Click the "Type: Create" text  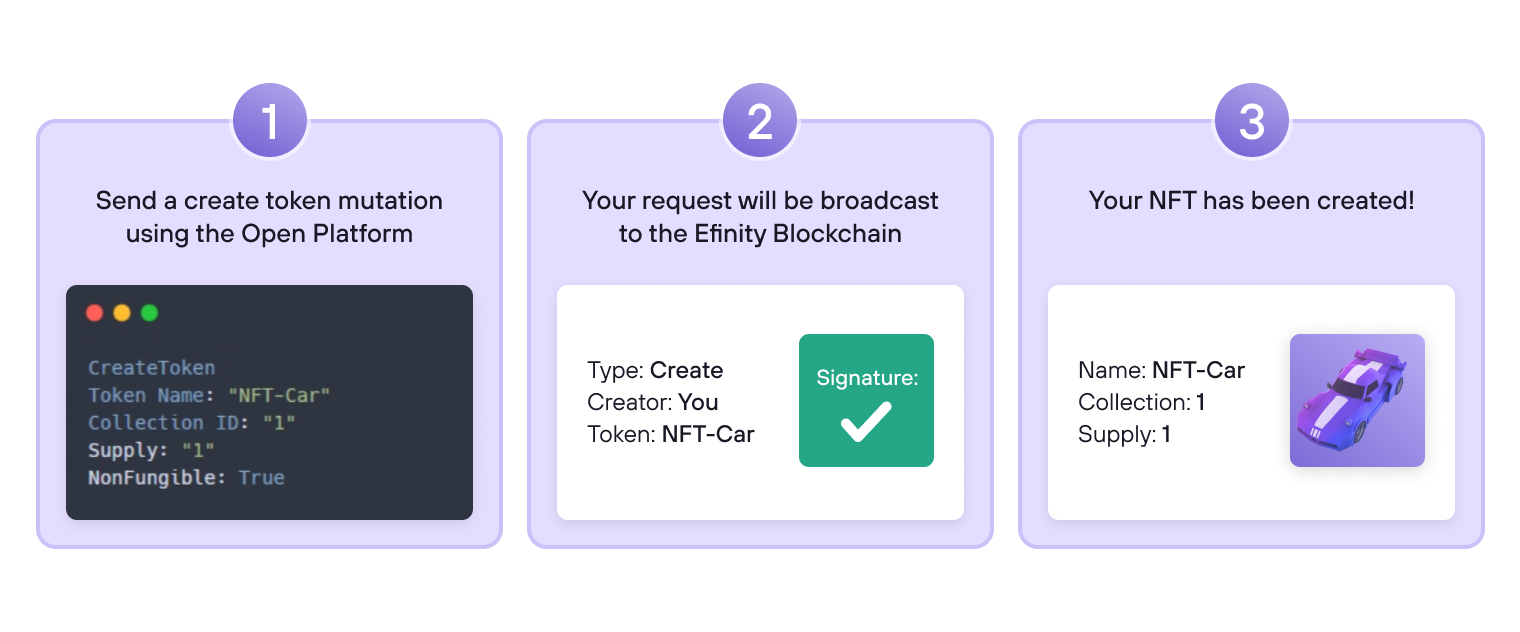[655, 370]
